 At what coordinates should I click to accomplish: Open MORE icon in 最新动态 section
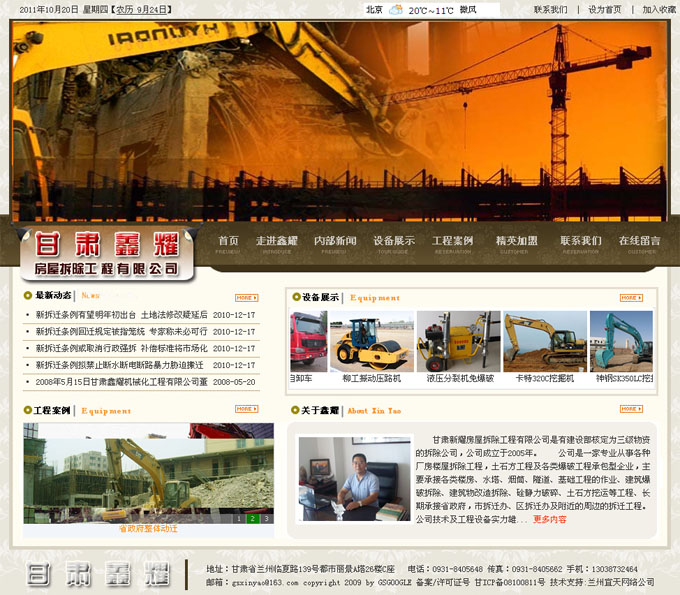coord(246,297)
